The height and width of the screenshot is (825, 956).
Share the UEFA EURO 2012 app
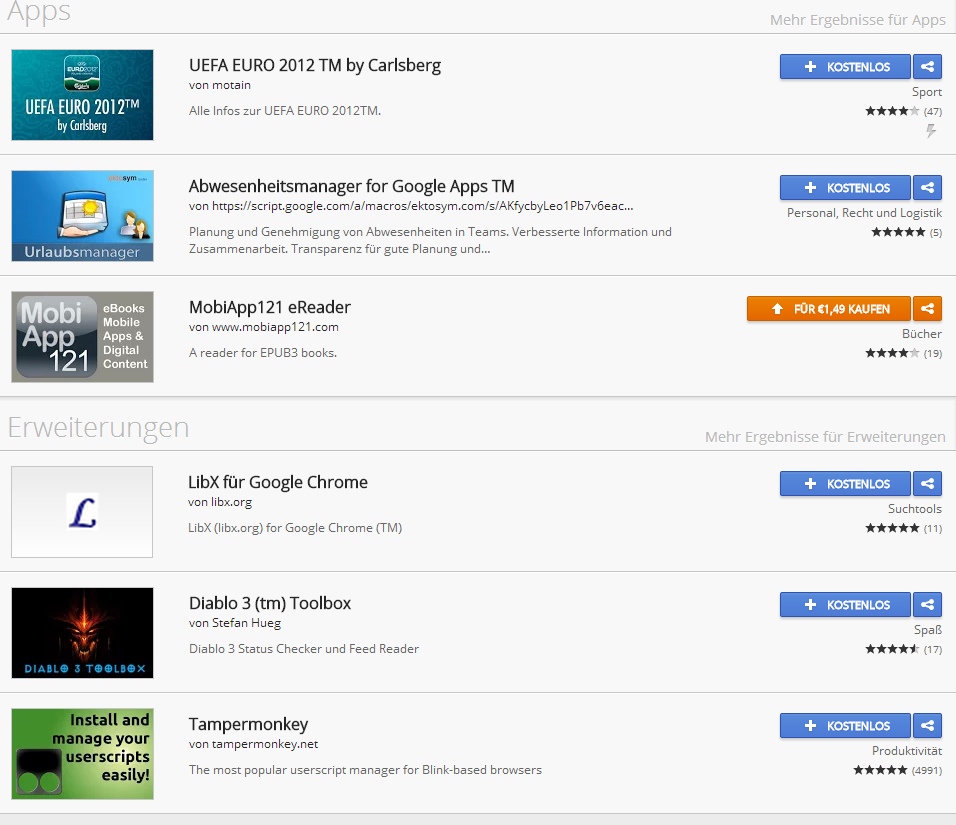[927, 66]
